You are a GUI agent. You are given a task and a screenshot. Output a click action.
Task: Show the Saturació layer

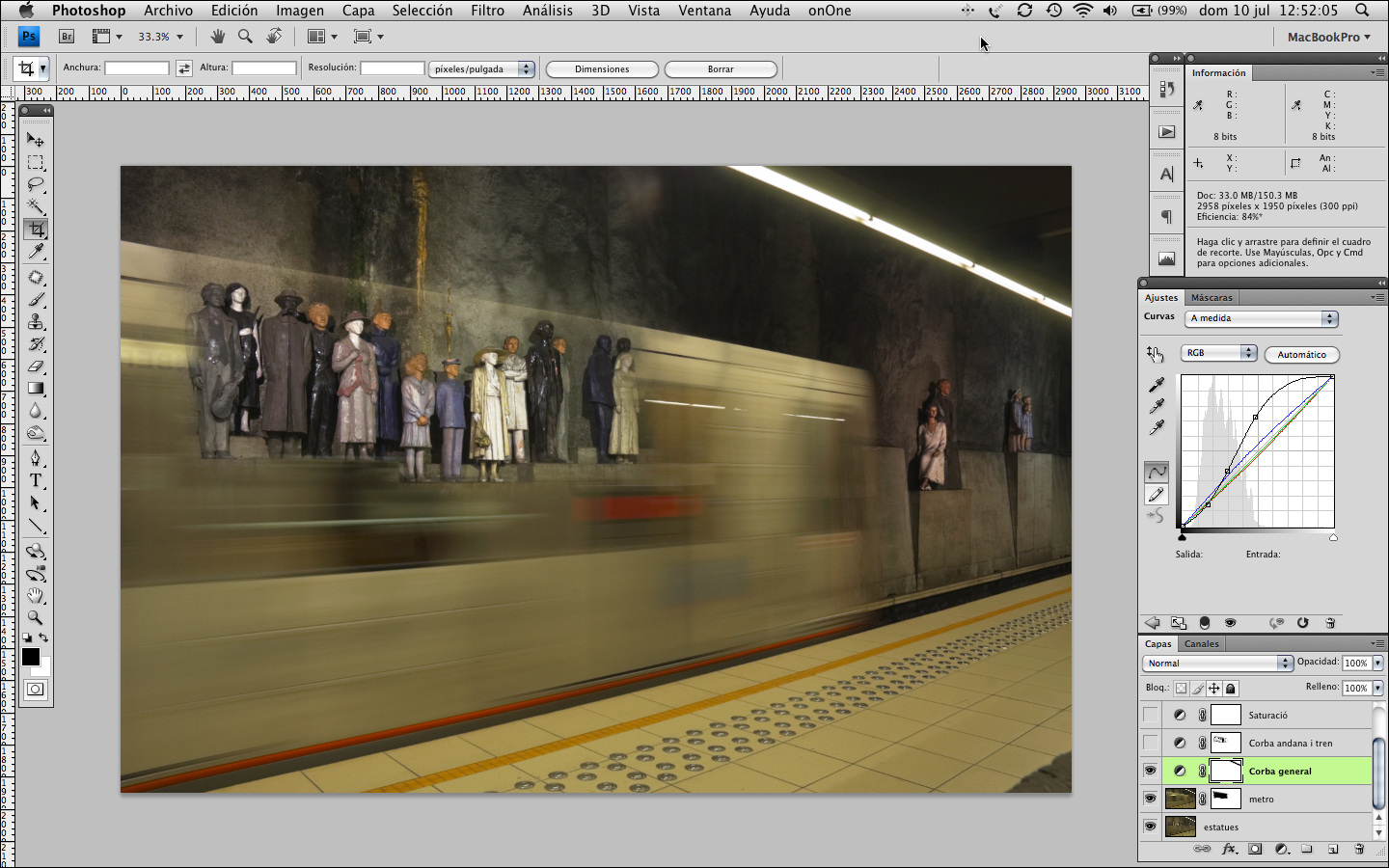[1151, 716]
